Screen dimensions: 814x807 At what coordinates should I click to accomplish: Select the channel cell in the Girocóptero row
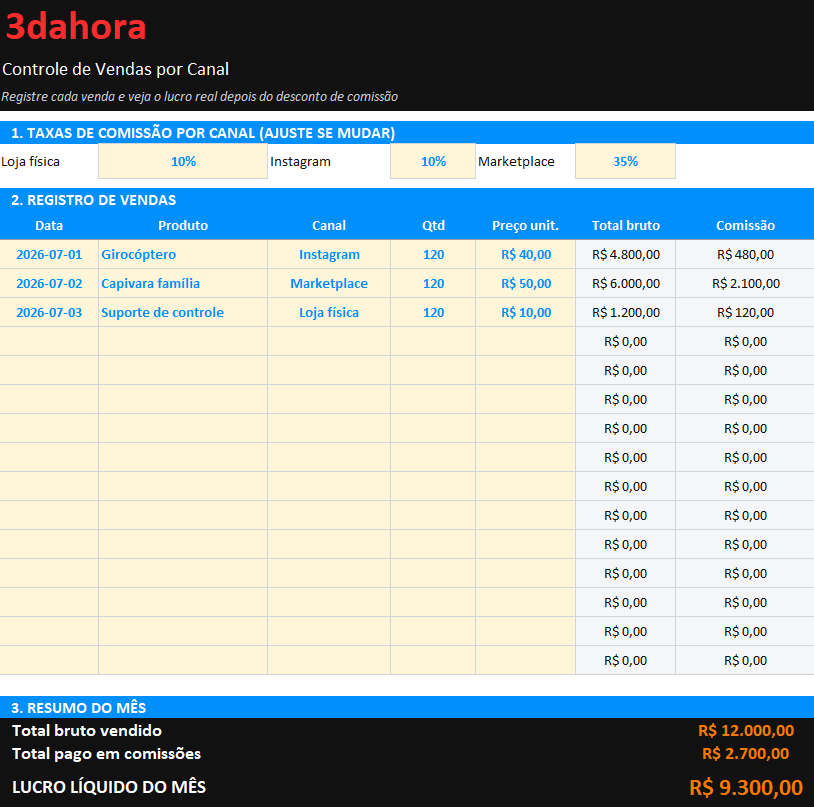point(329,254)
